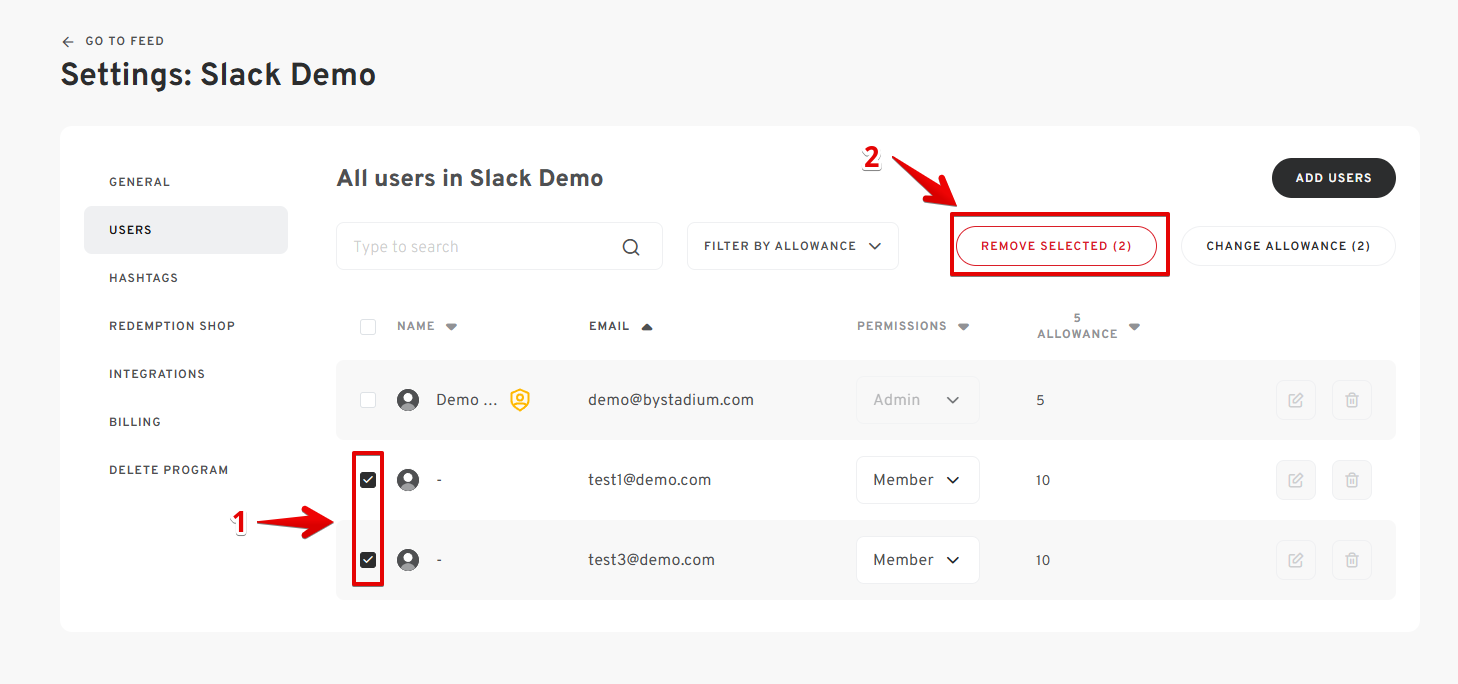Click the email test3@demo.com
Screen dimensions: 1458x684
[652, 560]
